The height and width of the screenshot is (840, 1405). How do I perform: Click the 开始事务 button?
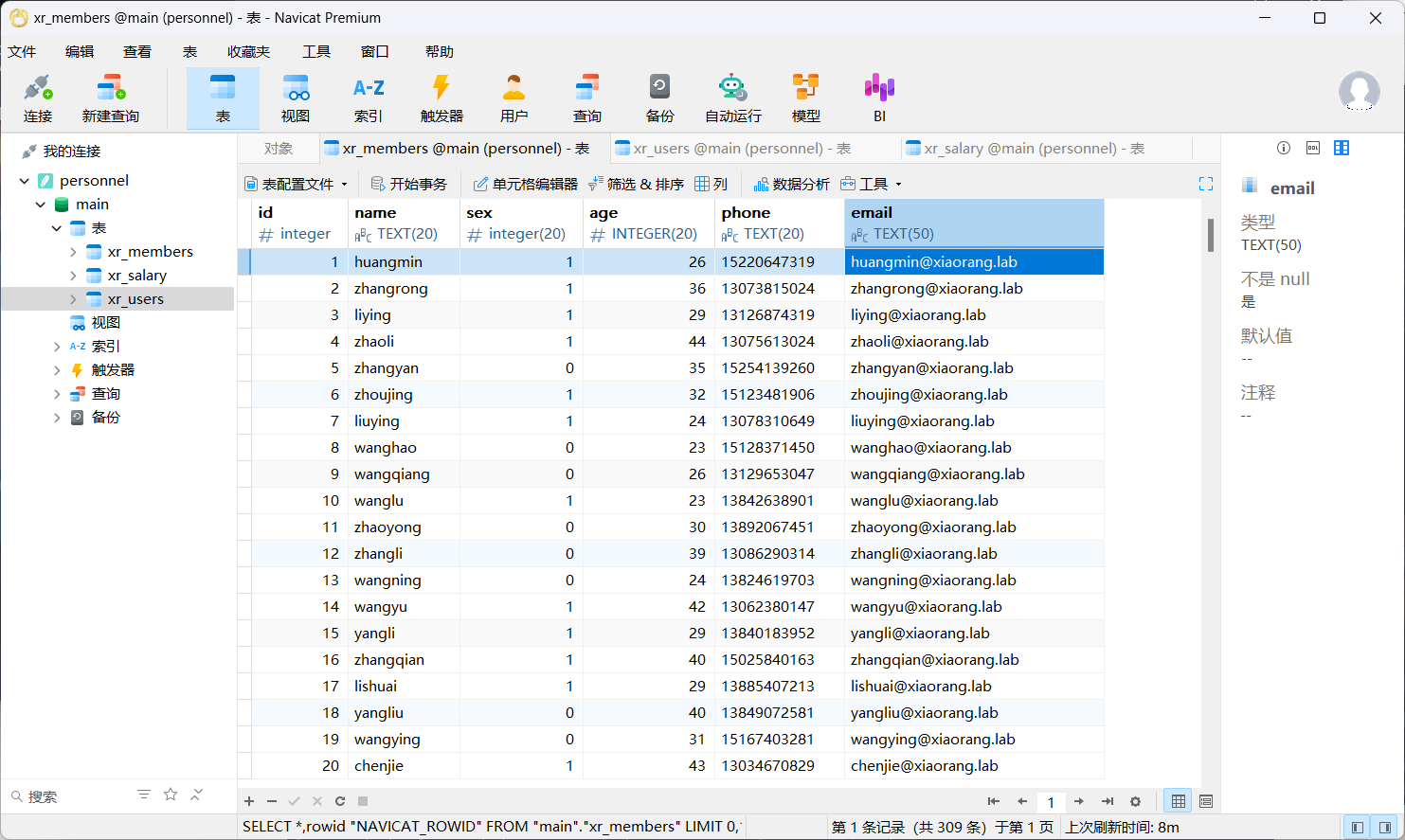409,184
